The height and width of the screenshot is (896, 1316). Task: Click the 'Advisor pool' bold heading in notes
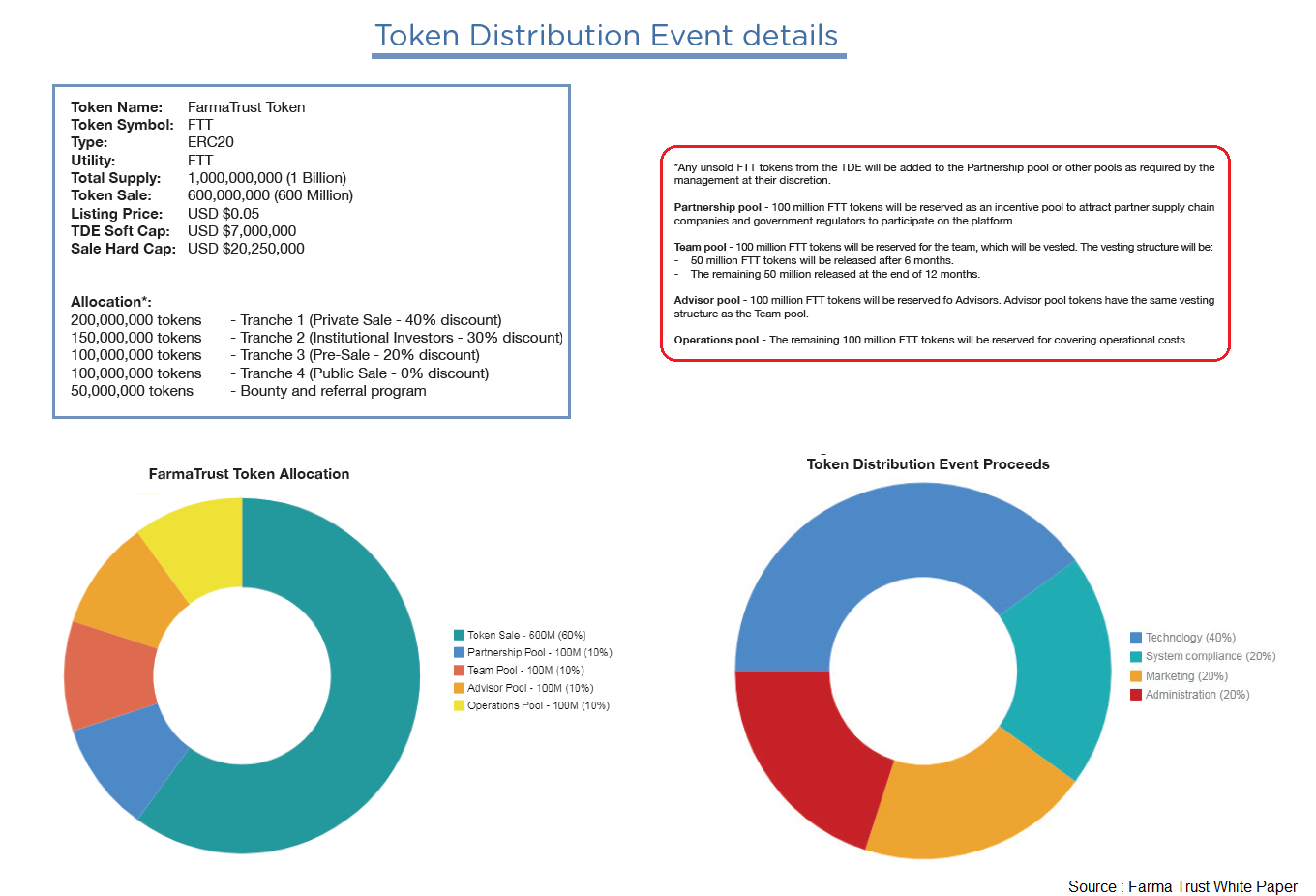pos(706,300)
